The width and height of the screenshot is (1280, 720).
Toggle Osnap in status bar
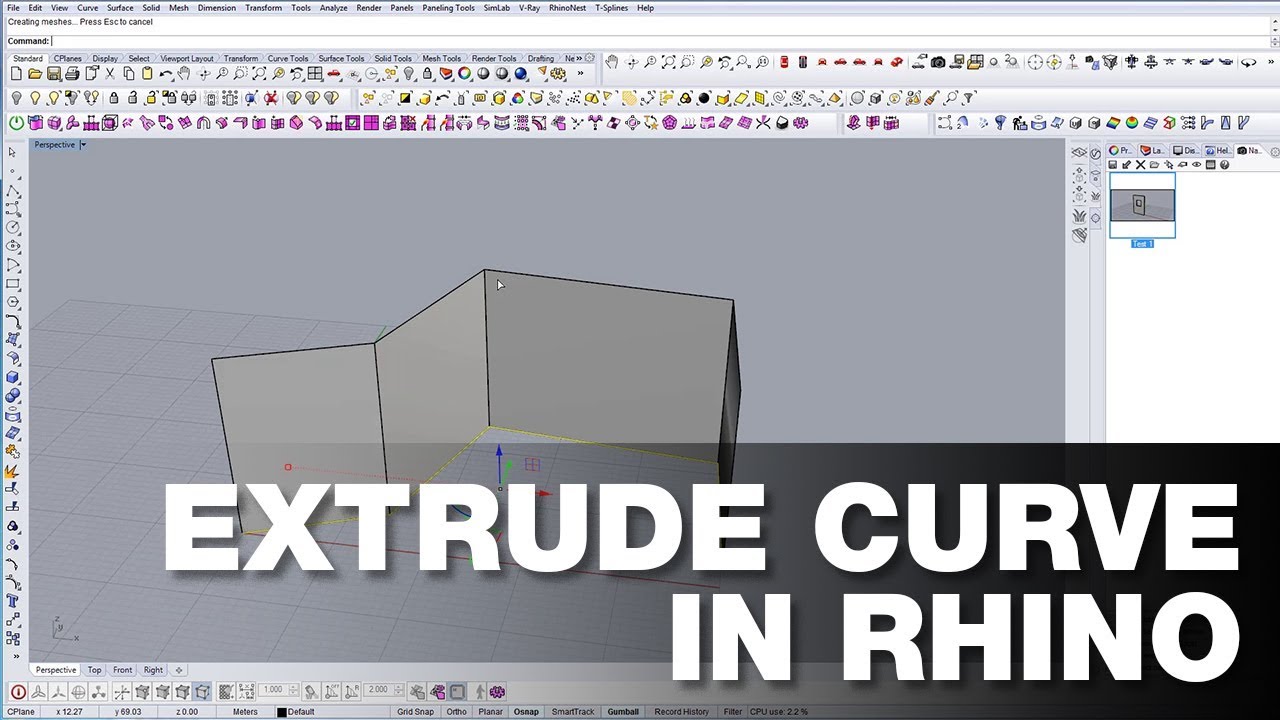pyautogui.click(x=526, y=712)
